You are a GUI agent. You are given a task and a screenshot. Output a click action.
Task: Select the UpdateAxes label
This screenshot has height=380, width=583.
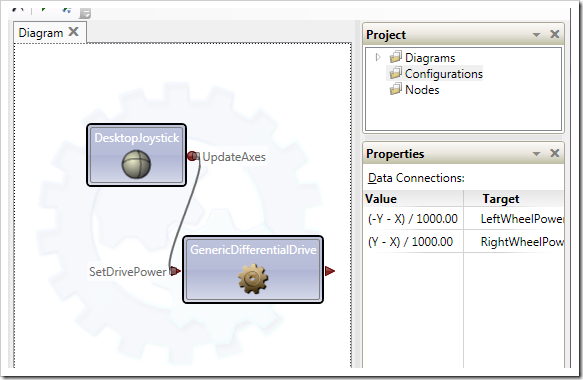234,157
